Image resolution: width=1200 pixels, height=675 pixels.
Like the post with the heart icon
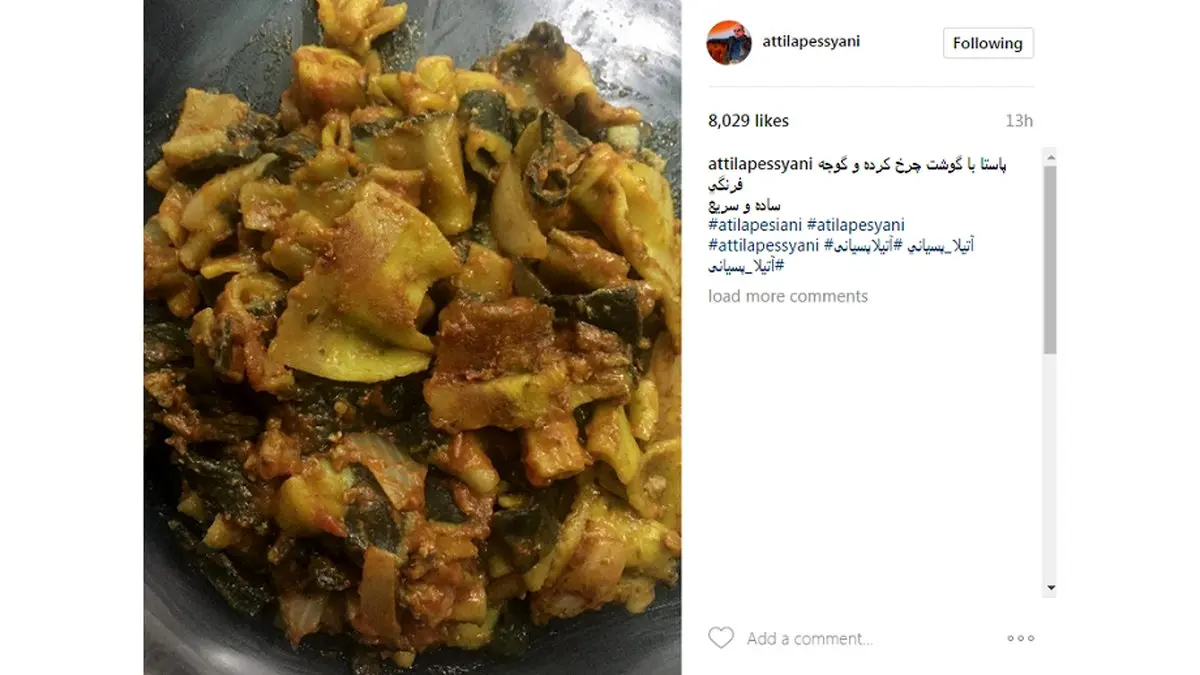(720, 638)
